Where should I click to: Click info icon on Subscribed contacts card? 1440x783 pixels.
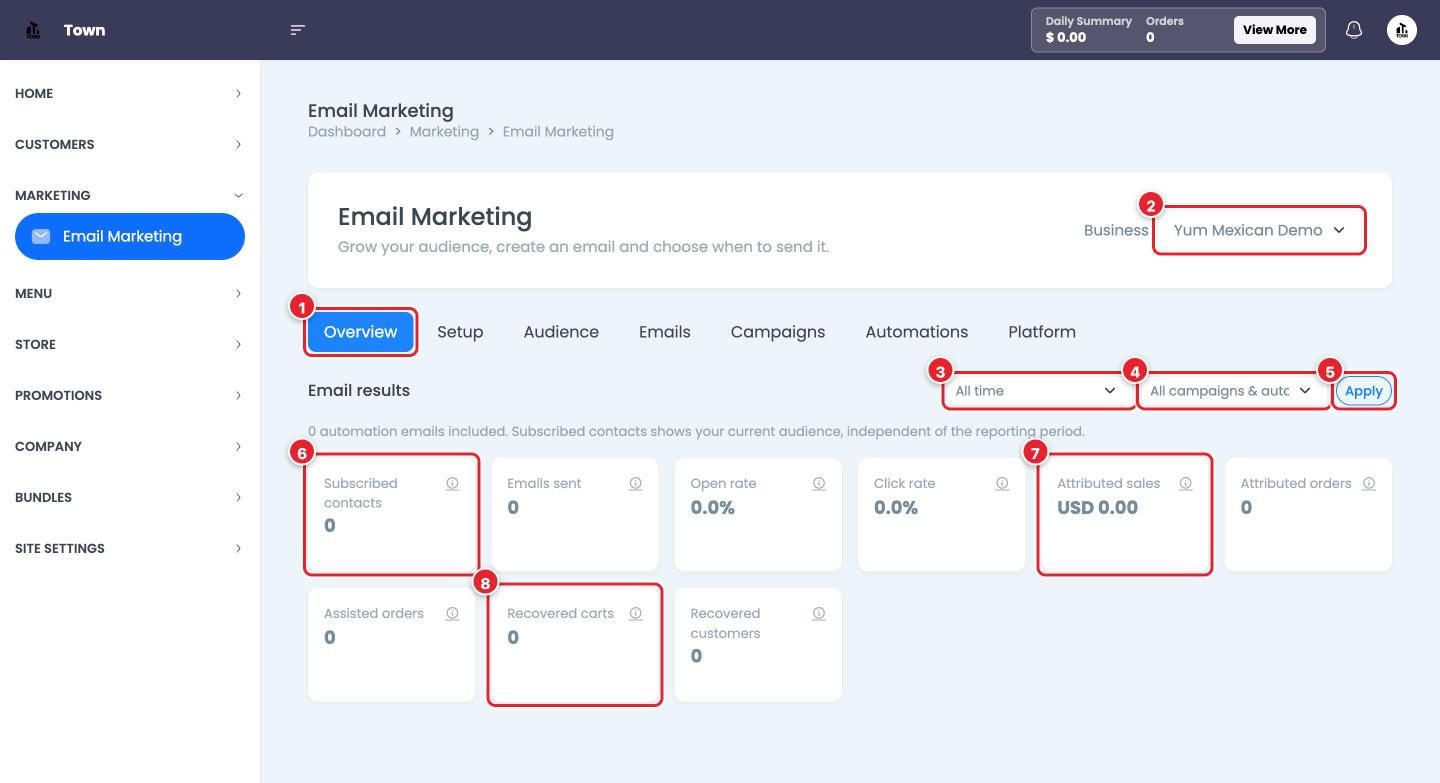click(452, 483)
